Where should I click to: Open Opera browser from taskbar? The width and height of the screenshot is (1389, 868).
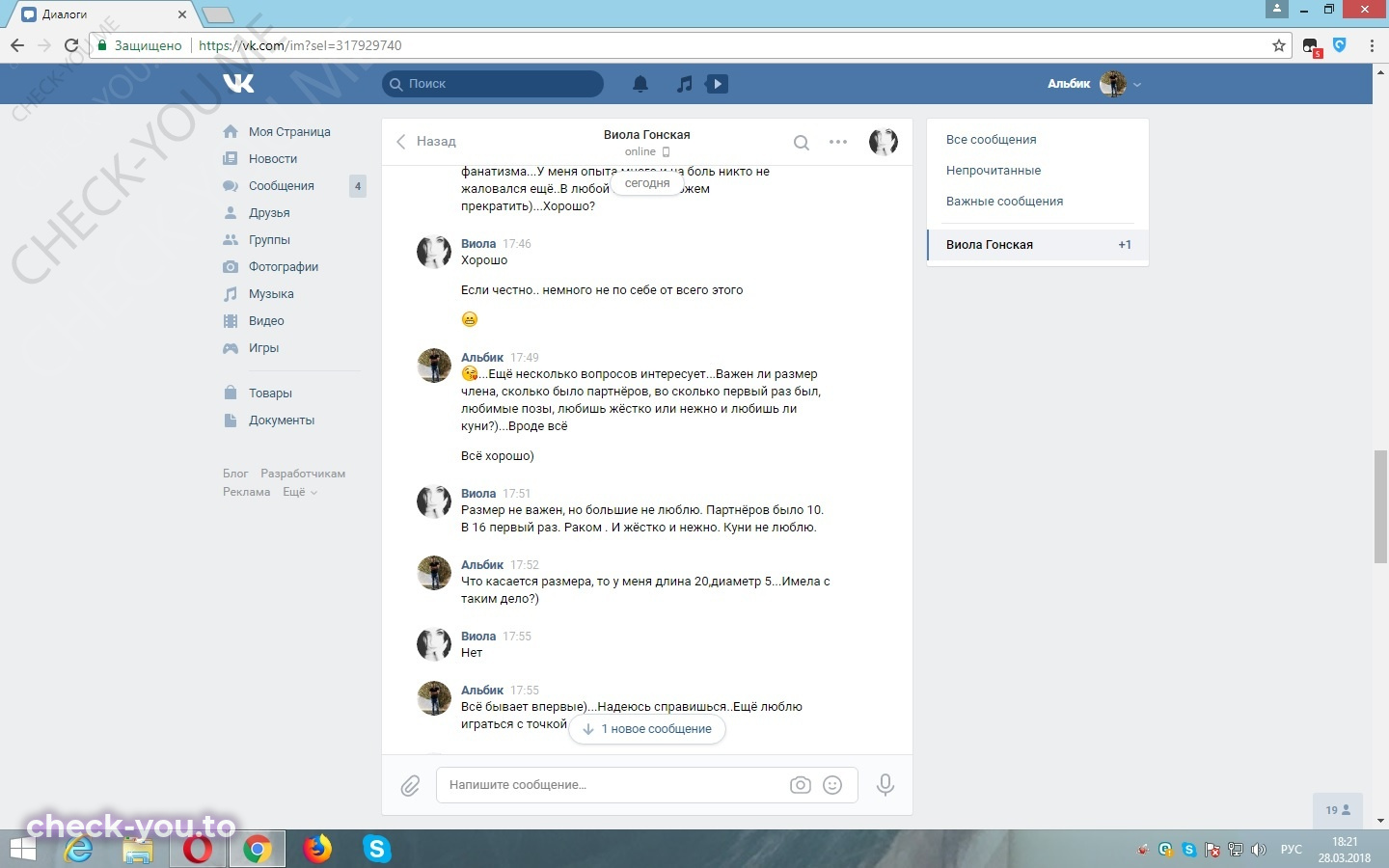click(x=198, y=849)
